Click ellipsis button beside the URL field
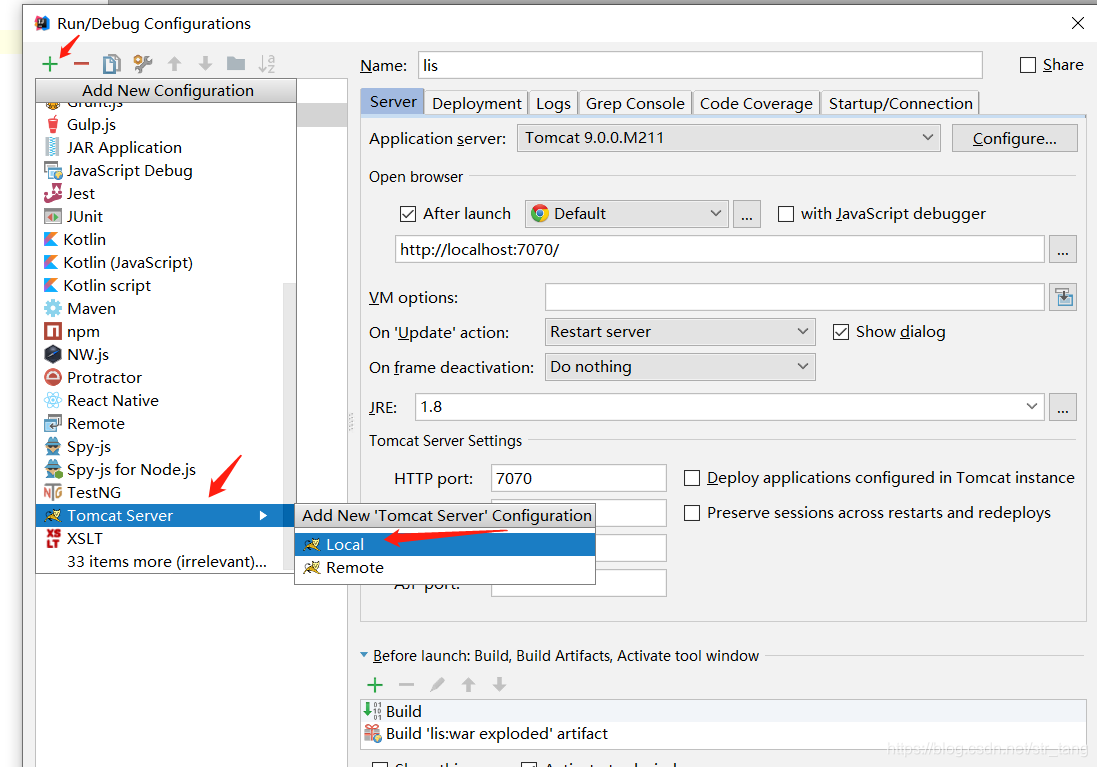 click(1062, 250)
